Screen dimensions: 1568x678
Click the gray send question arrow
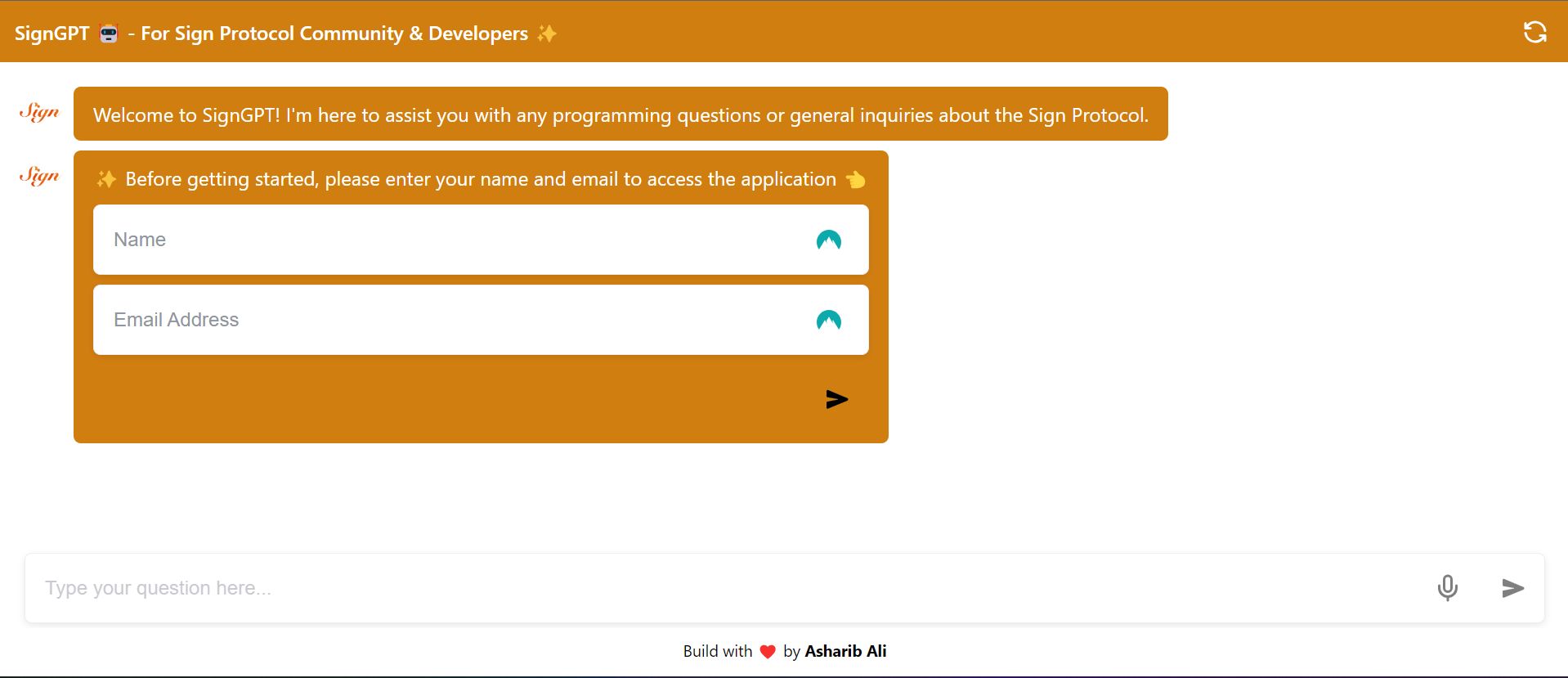pyautogui.click(x=1512, y=587)
